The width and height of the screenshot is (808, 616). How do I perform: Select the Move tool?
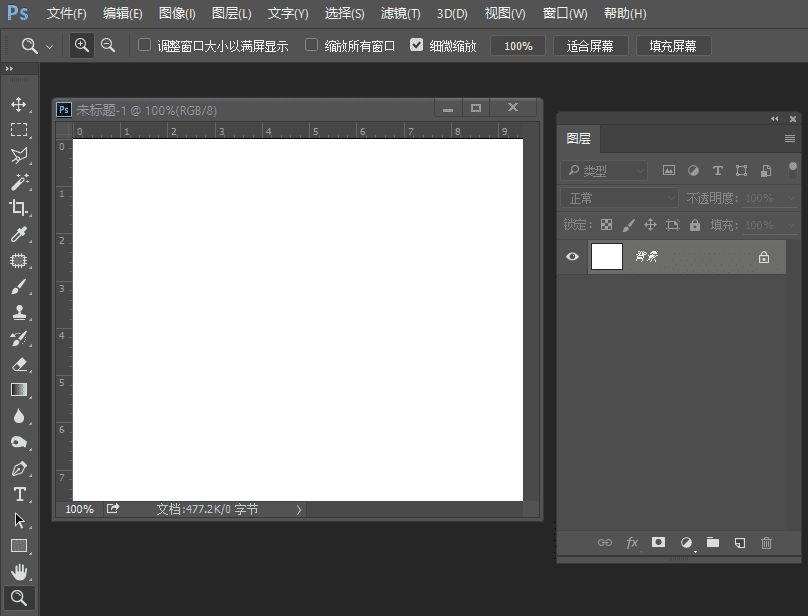click(x=19, y=104)
